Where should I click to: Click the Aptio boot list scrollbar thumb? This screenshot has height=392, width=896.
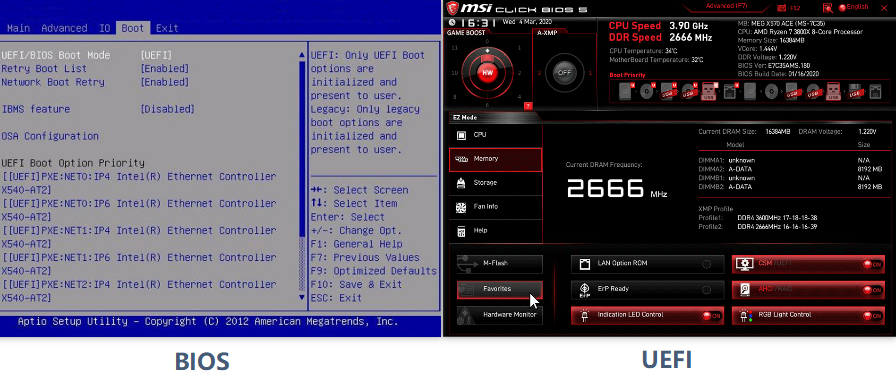click(x=302, y=149)
